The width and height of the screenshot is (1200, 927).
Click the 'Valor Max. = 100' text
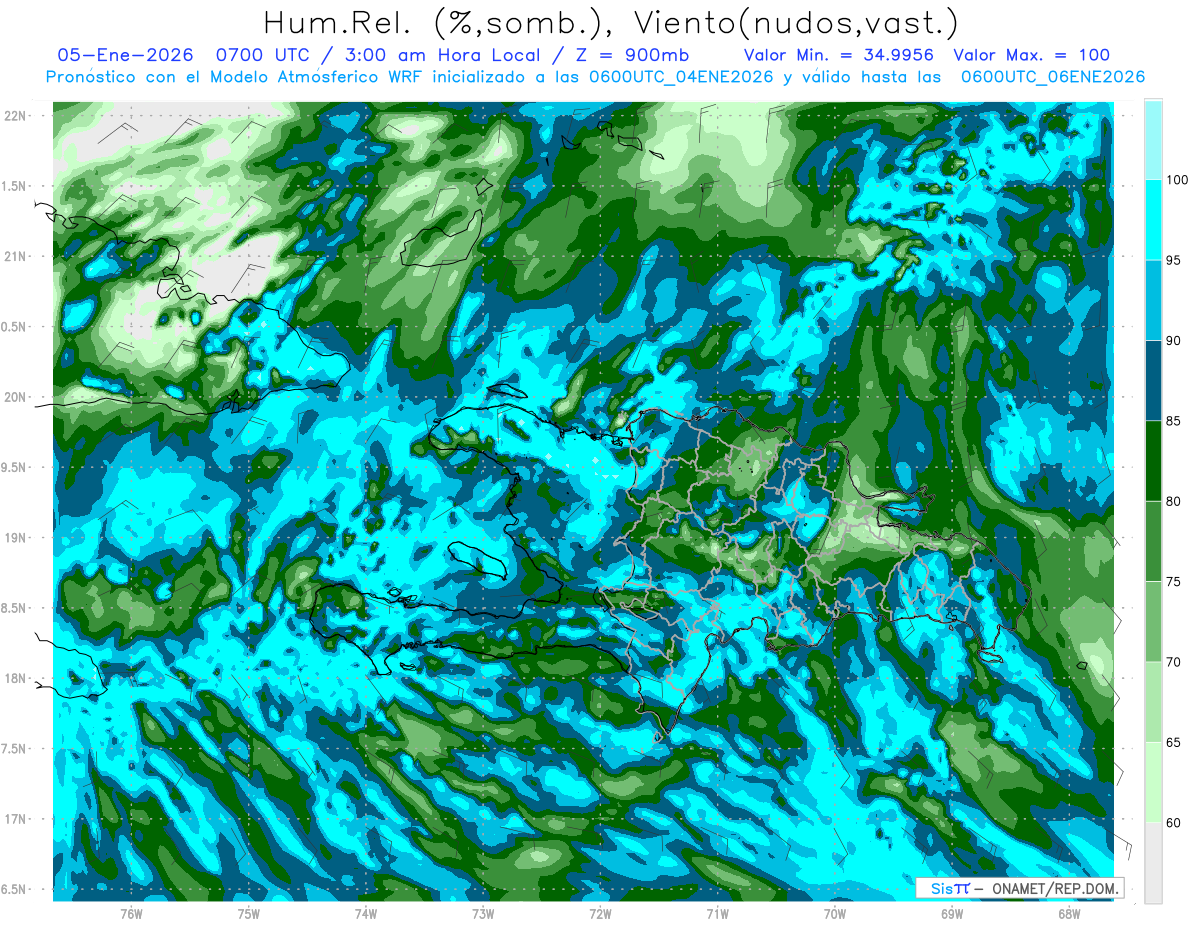point(1031,55)
